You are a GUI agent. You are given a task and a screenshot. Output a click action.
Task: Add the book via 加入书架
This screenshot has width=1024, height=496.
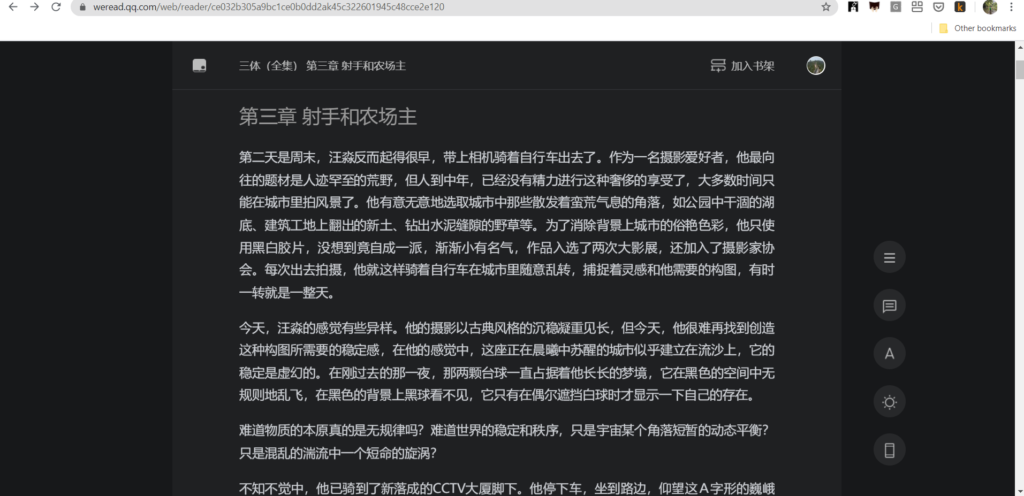(743, 66)
